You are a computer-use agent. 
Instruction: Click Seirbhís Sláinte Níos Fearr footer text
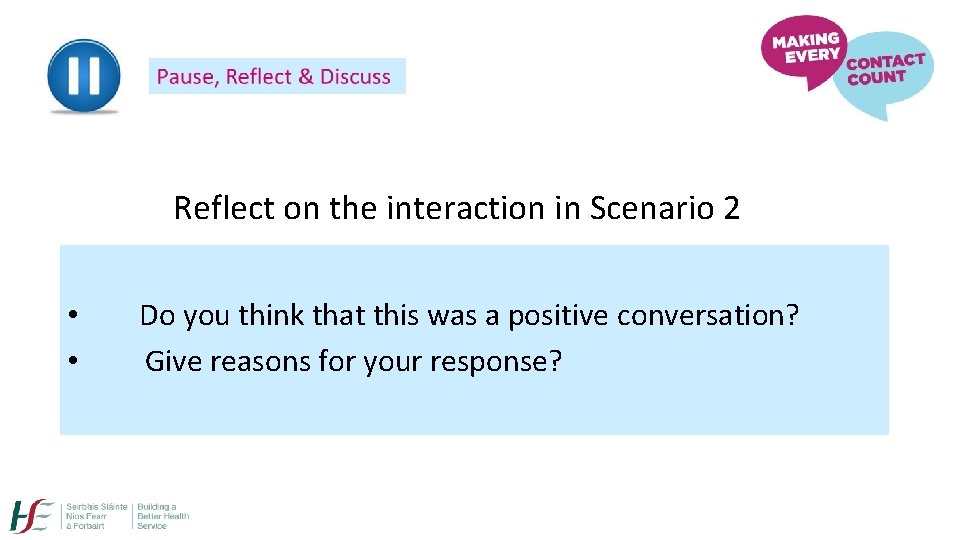click(x=96, y=516)
